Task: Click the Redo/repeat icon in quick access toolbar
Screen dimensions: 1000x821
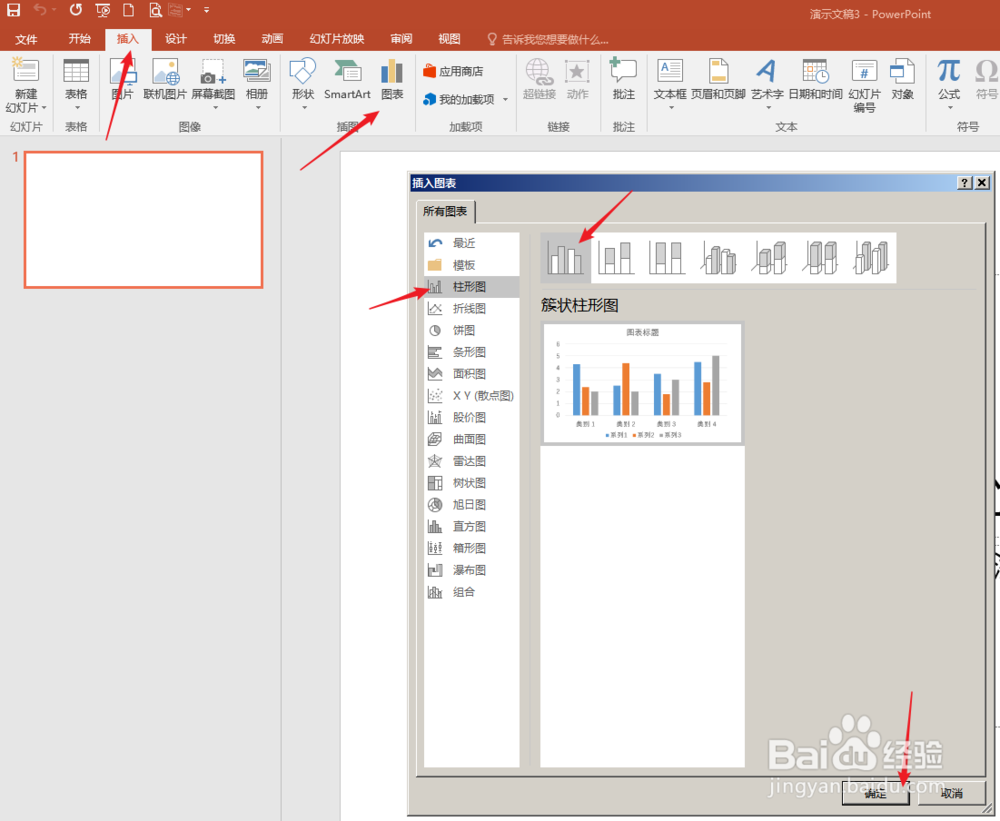Action: (x=76, y=10)
